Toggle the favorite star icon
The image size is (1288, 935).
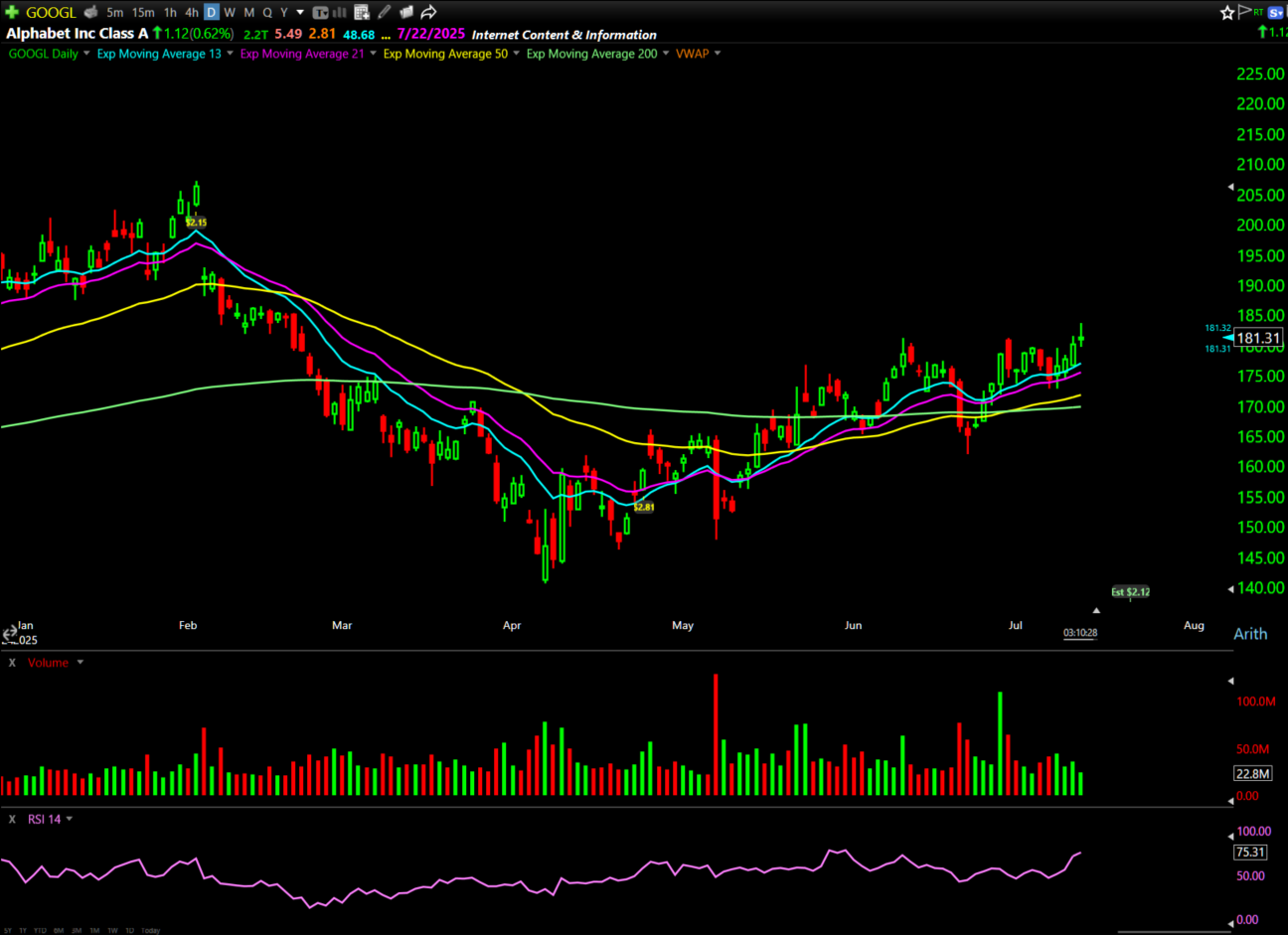(1227, 12)
